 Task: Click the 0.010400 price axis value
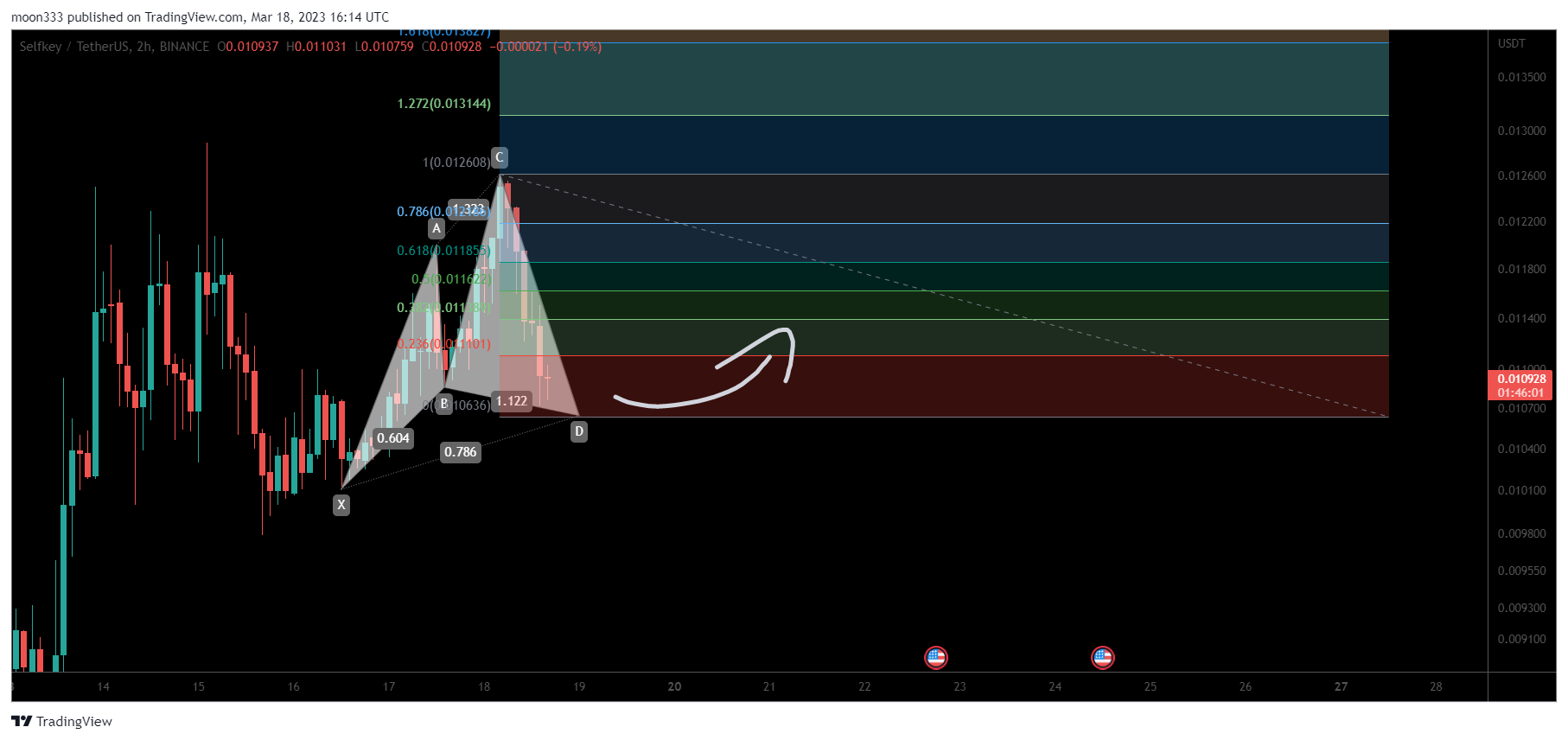click(x=1522, y=449)
